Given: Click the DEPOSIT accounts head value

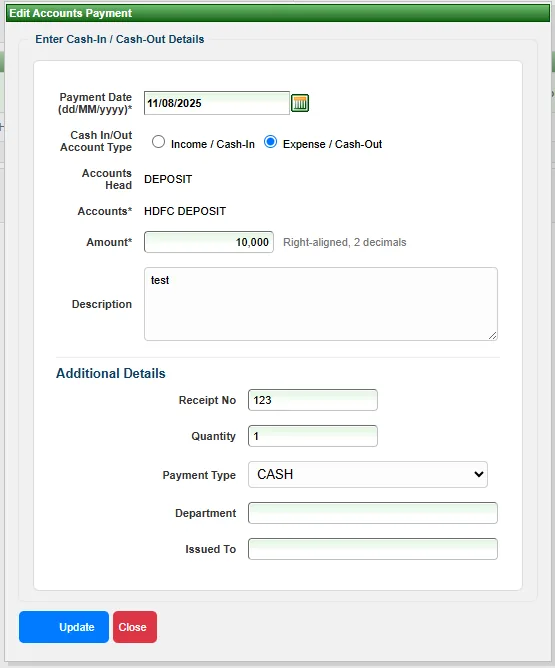Looking at the screenshot, I should pos(168,179).
